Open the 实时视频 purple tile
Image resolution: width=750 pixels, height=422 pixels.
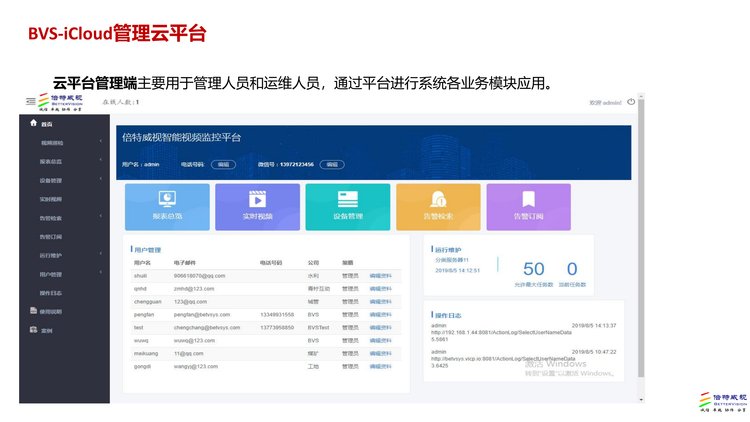click(257, 206)
